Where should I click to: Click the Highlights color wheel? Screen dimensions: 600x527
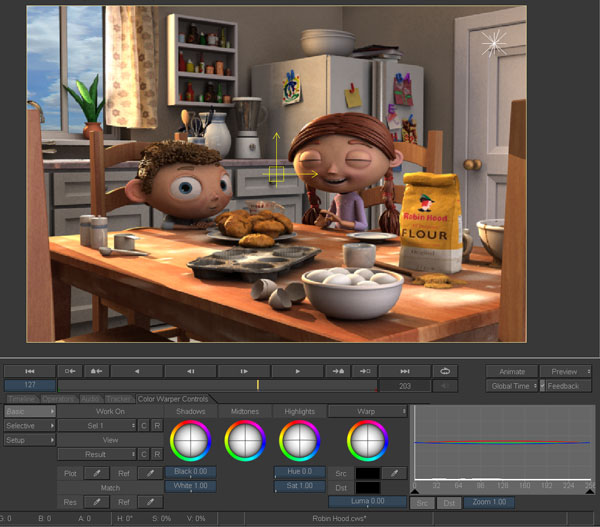pyautogui.click(x=300, y=441)
